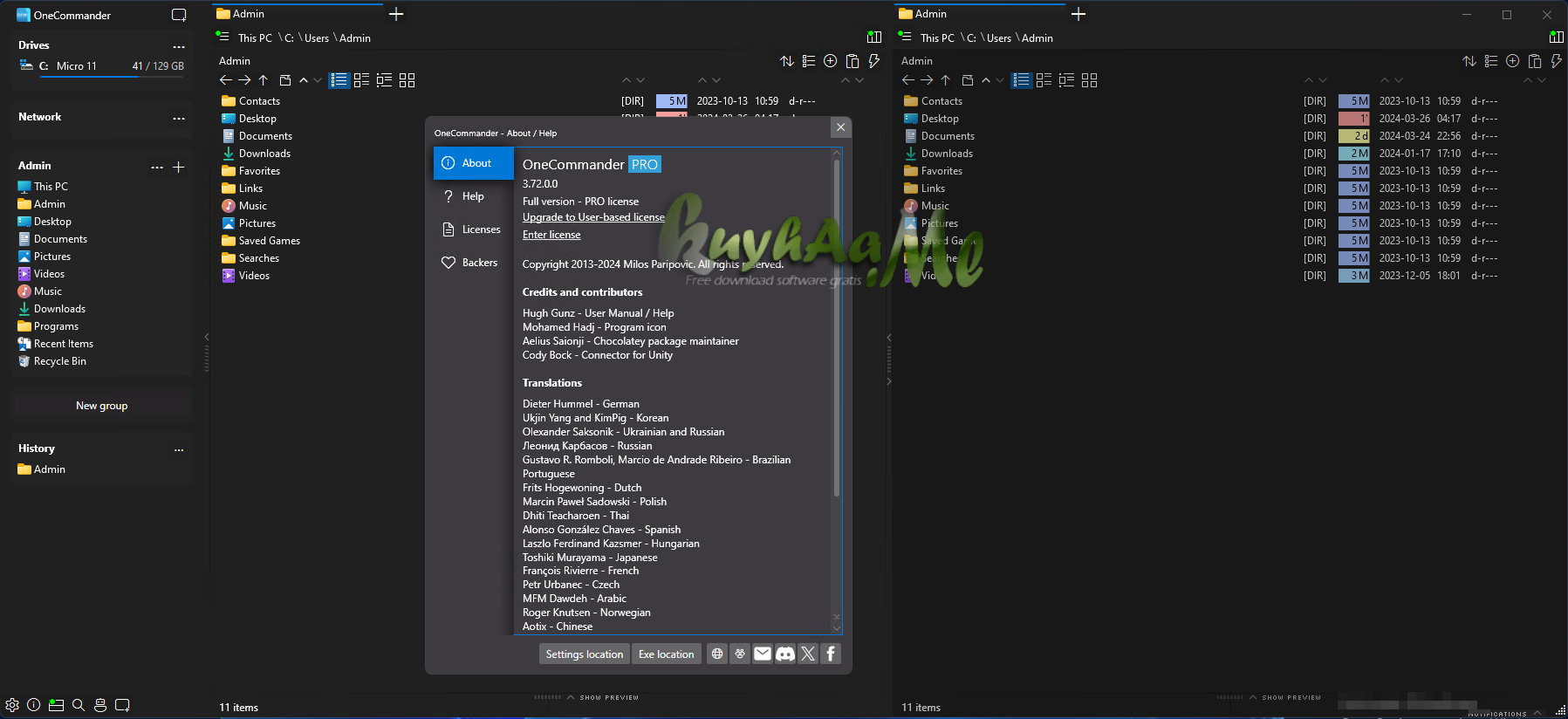
Task: Click the Settings location button
Action: coord(585,654)
